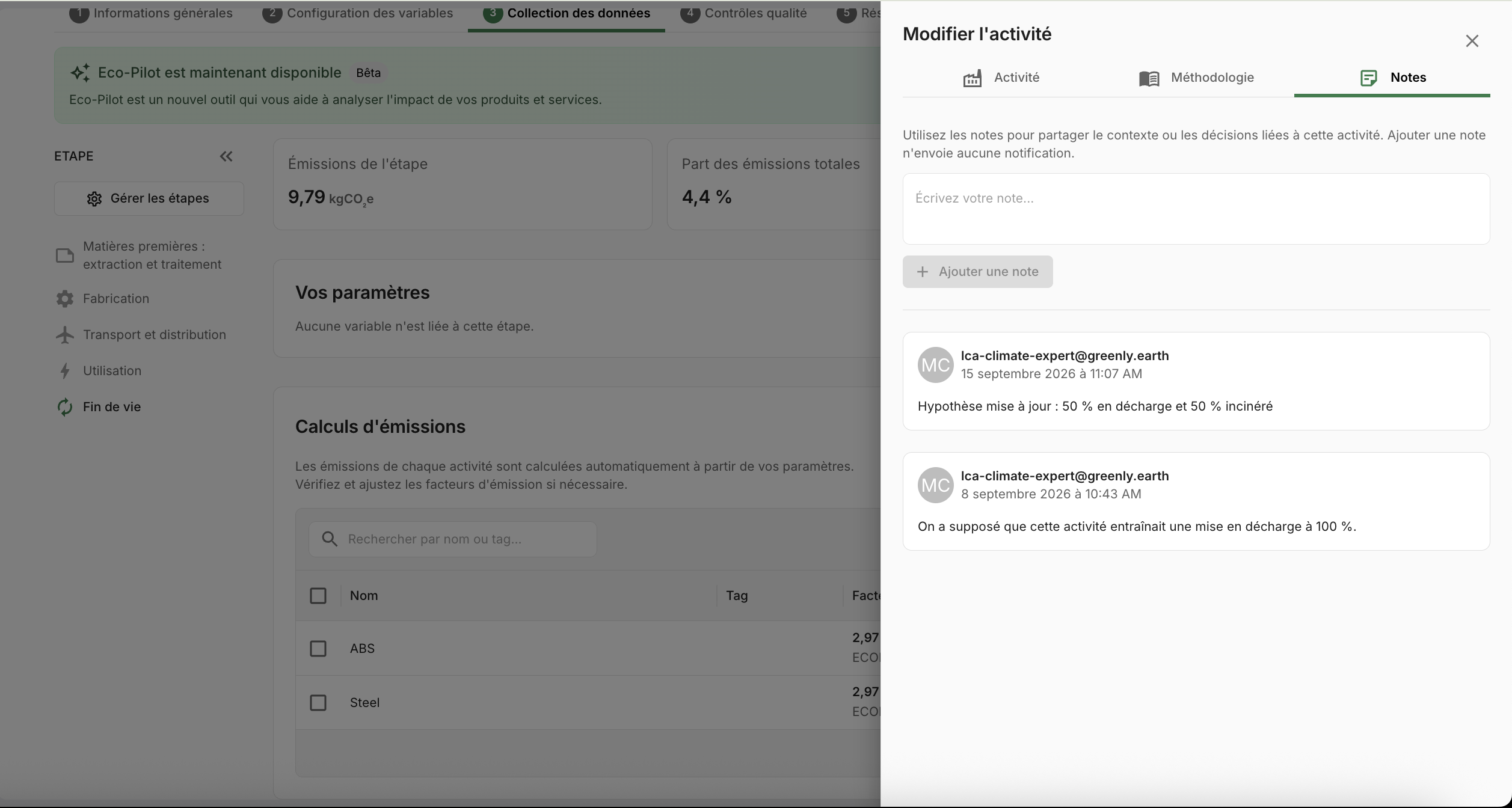The height and width of the screenshot is (808, 1512).
Task: Open the Méthodologie tab
Action: click(x=1196, y=78)
